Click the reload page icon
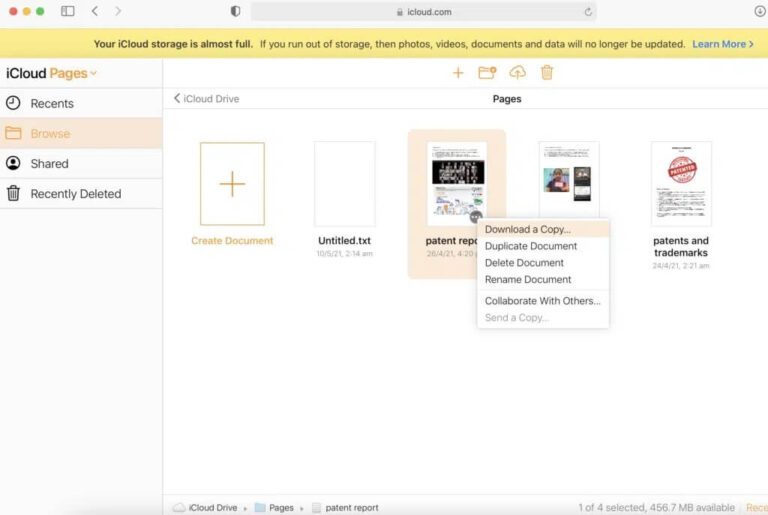The width and height of the screenshot is (768, 515). pos(588,12)
